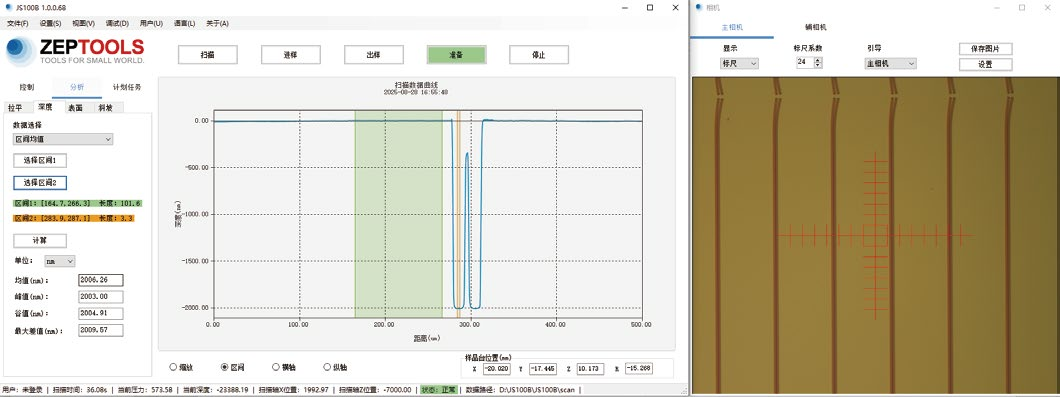The height and width of the screenshot is (397, 1060).
Task: Open the 调试(D) menu
Action: point(117,23)
